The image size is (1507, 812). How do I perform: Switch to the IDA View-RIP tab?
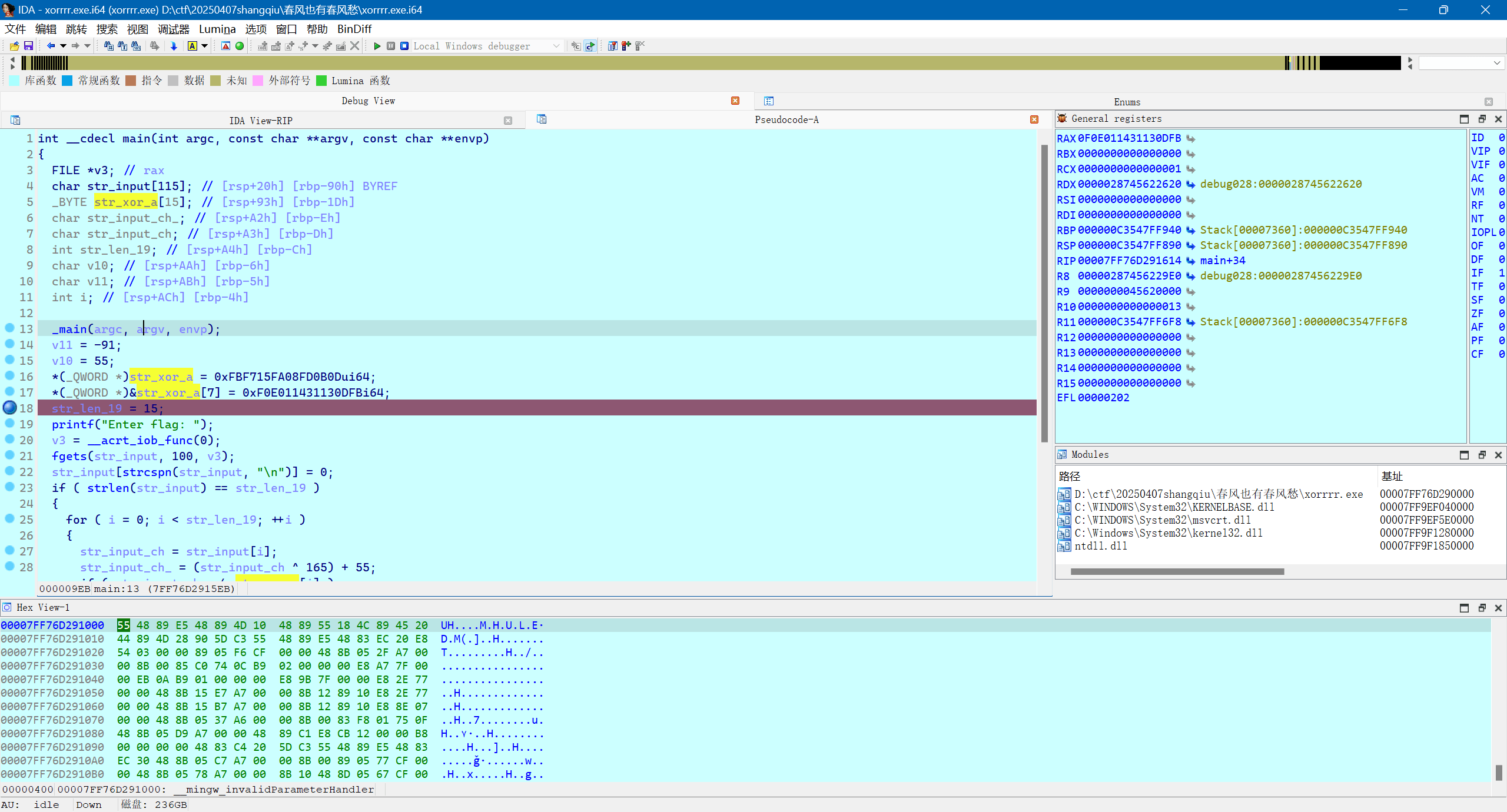[260, 121]
